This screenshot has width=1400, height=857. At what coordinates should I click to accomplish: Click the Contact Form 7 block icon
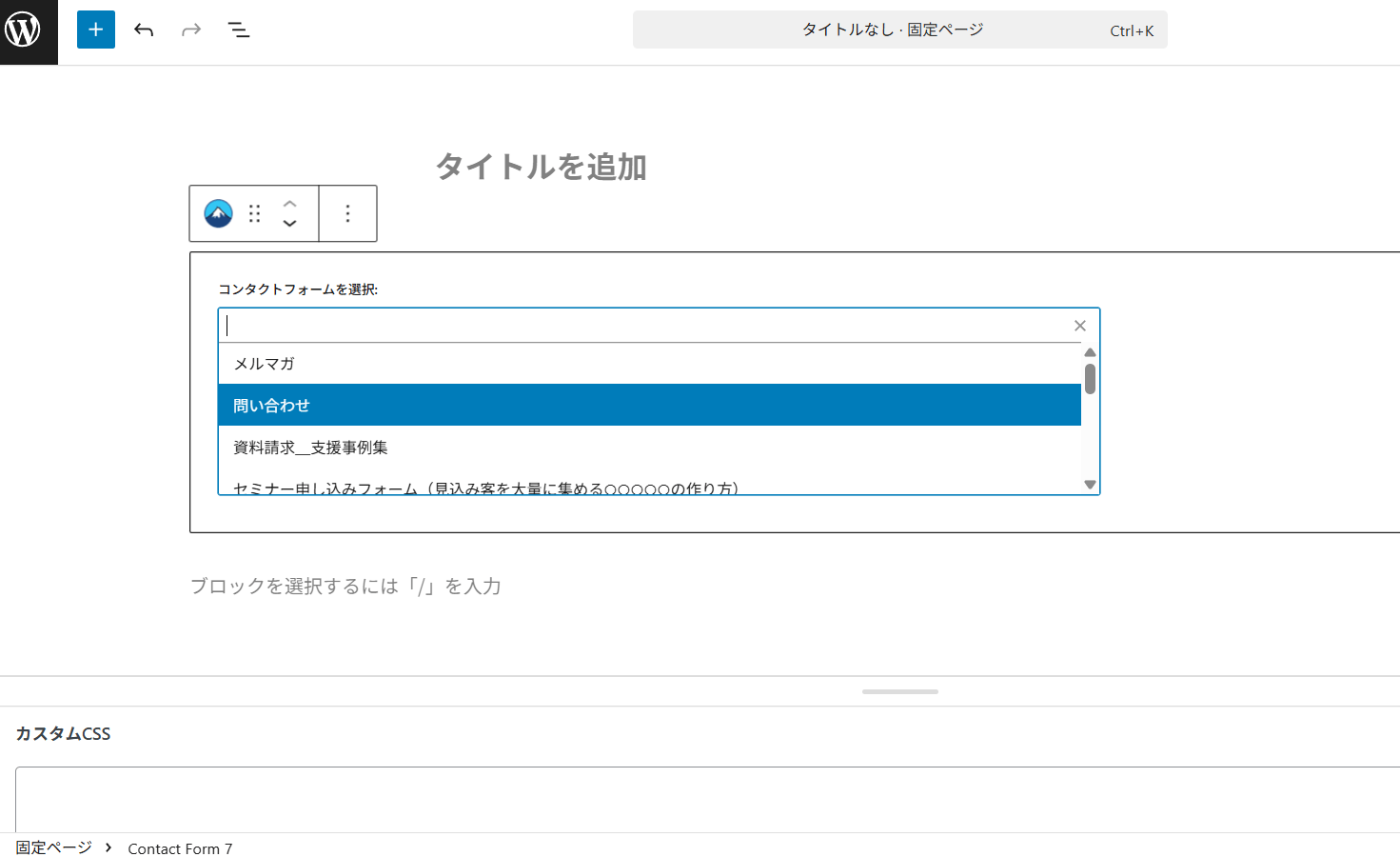pyautogui.click(x=218, y=213)
